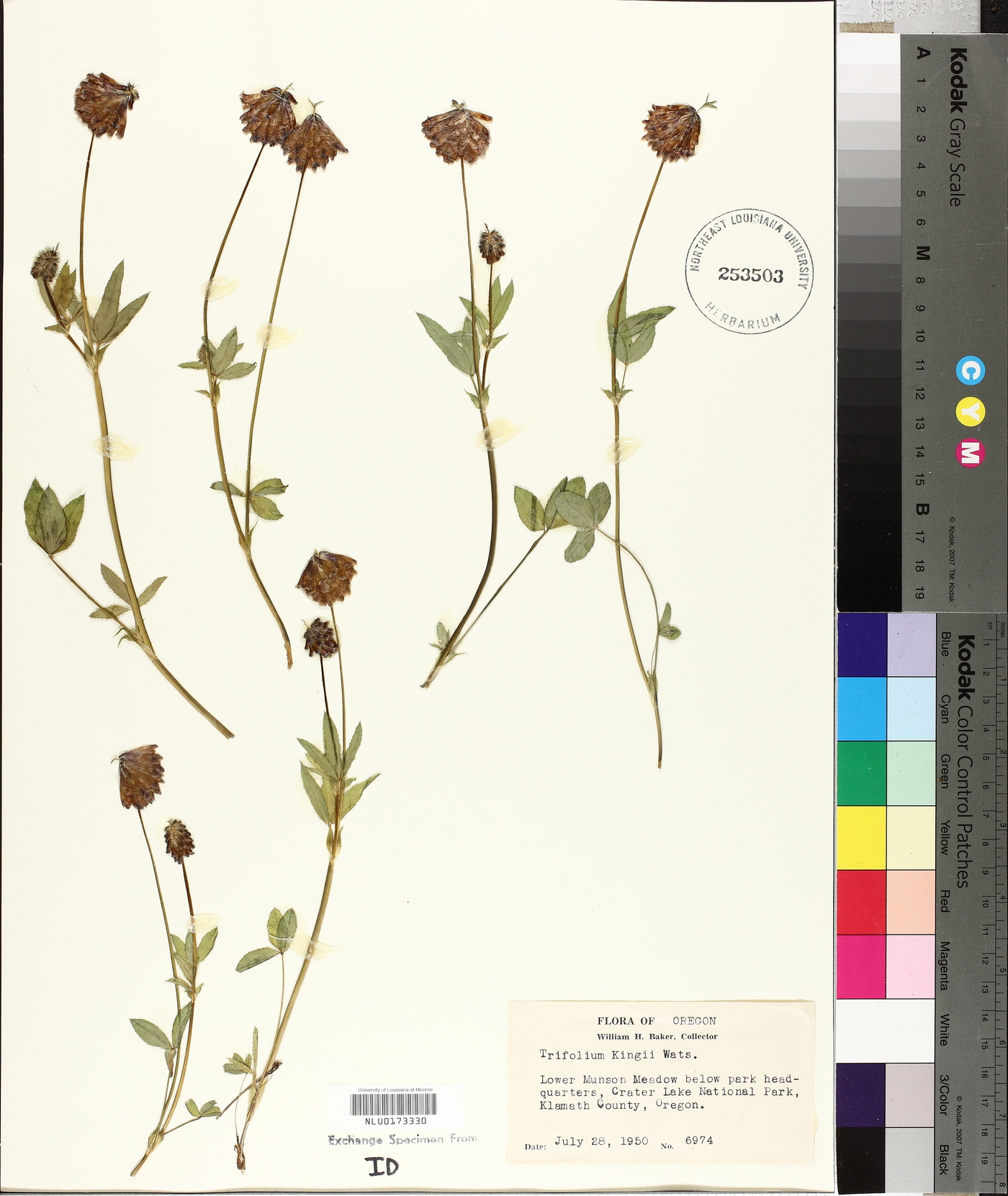1008x1196 pixels.
Task: Click the 'Lower Munson Meadow' locality line
Action: tap(670, 1079)
